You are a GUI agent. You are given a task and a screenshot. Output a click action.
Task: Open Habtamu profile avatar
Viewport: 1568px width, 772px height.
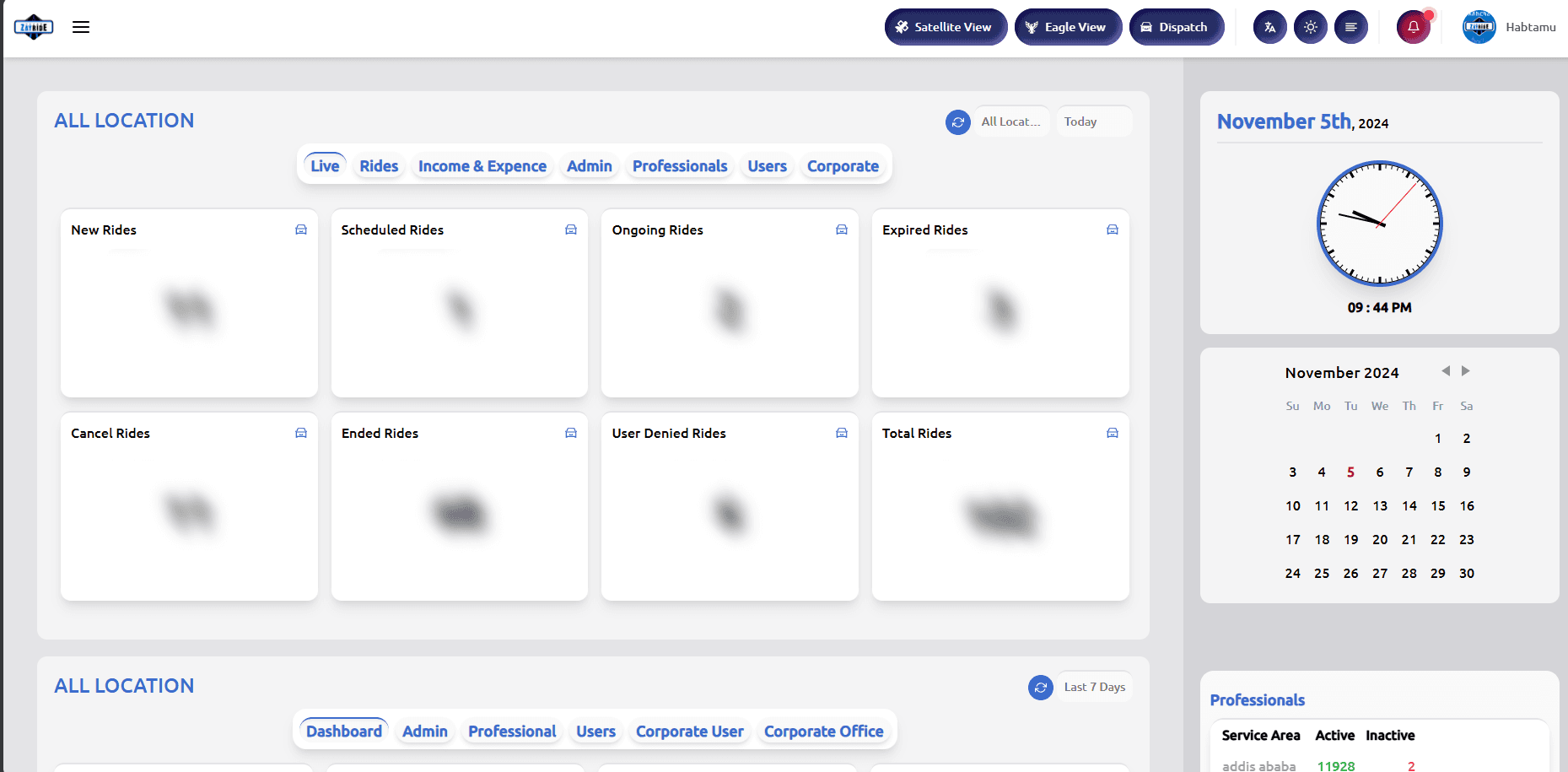pyautogui.click(x=1479, y=27)
